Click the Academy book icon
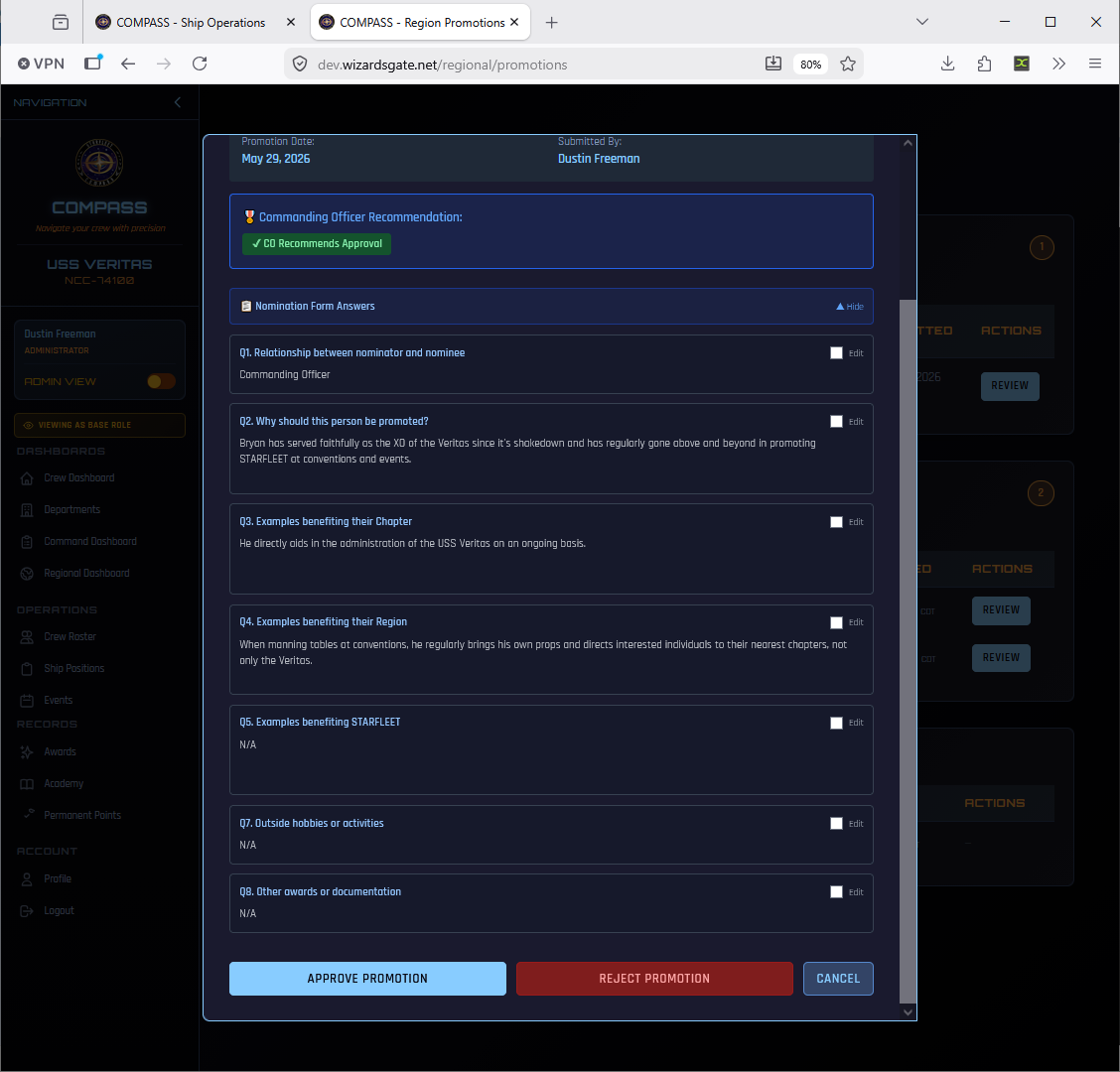This screenshot has height=1072, width=1120. 27,784
